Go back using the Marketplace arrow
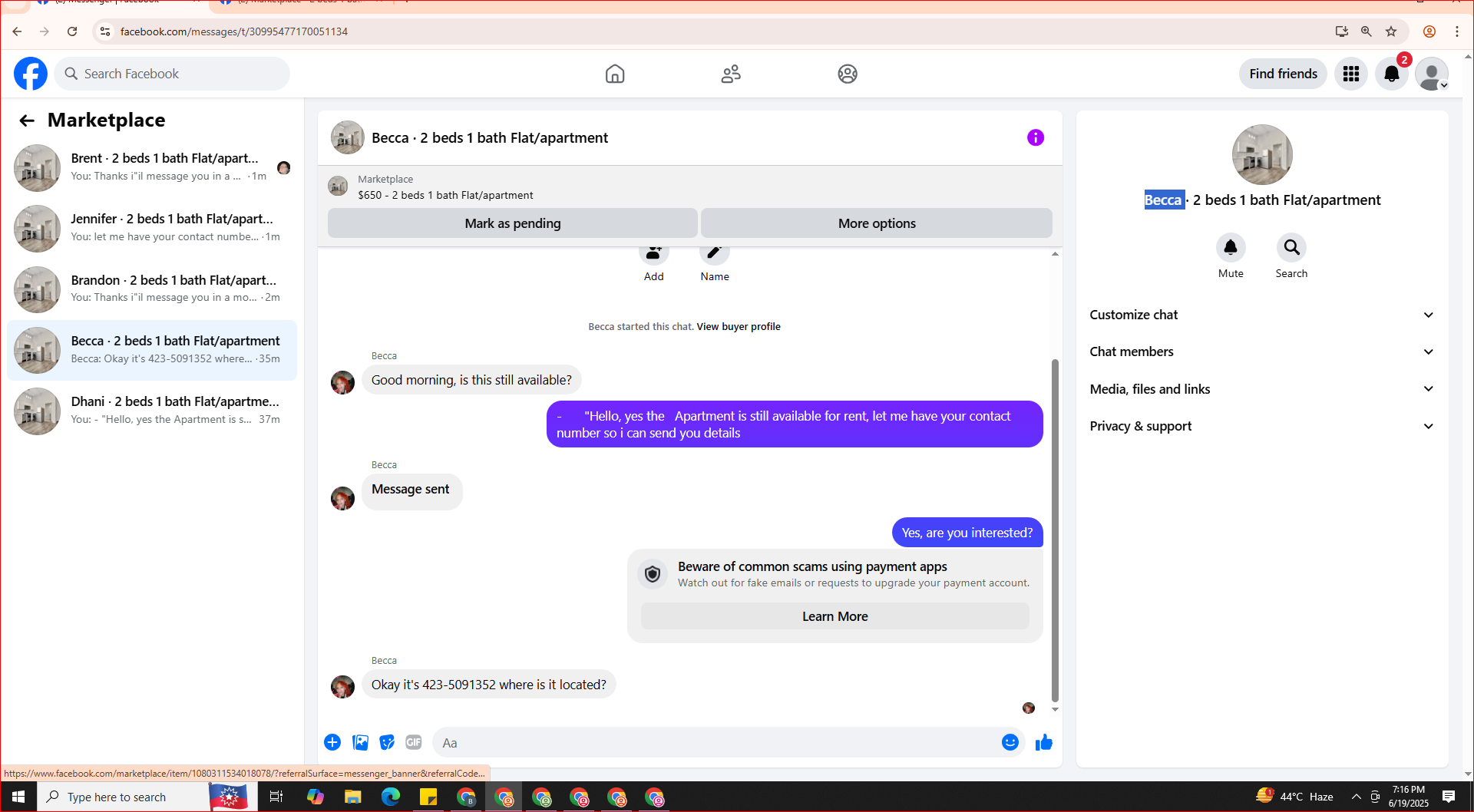This screenshot has height=812, width=1474. [x=27, y=120]
